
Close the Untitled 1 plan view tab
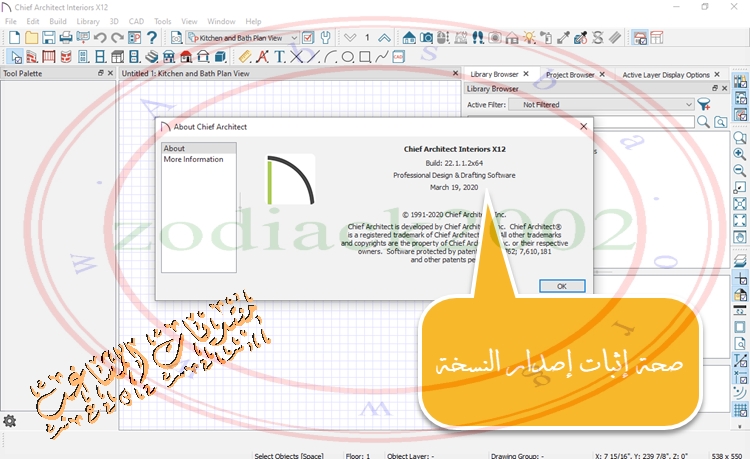455,73
